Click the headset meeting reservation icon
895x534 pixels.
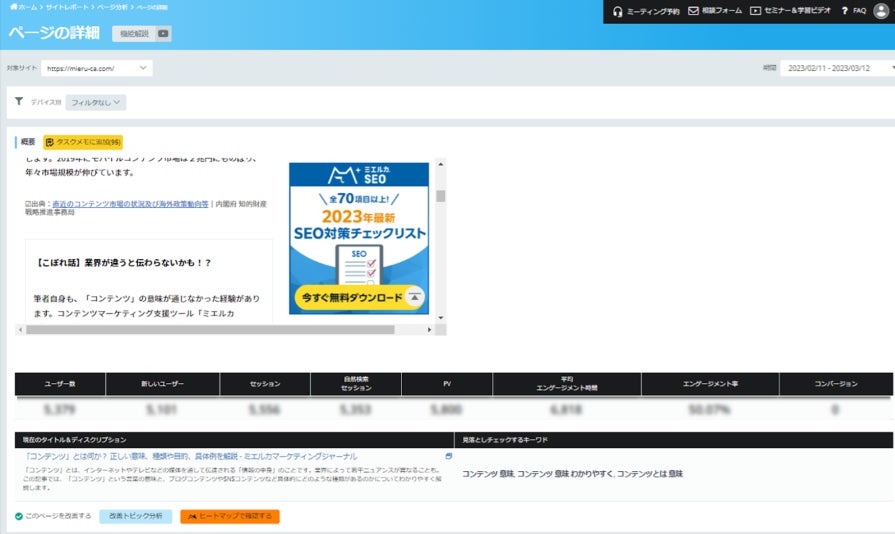(x=617, y=11)
